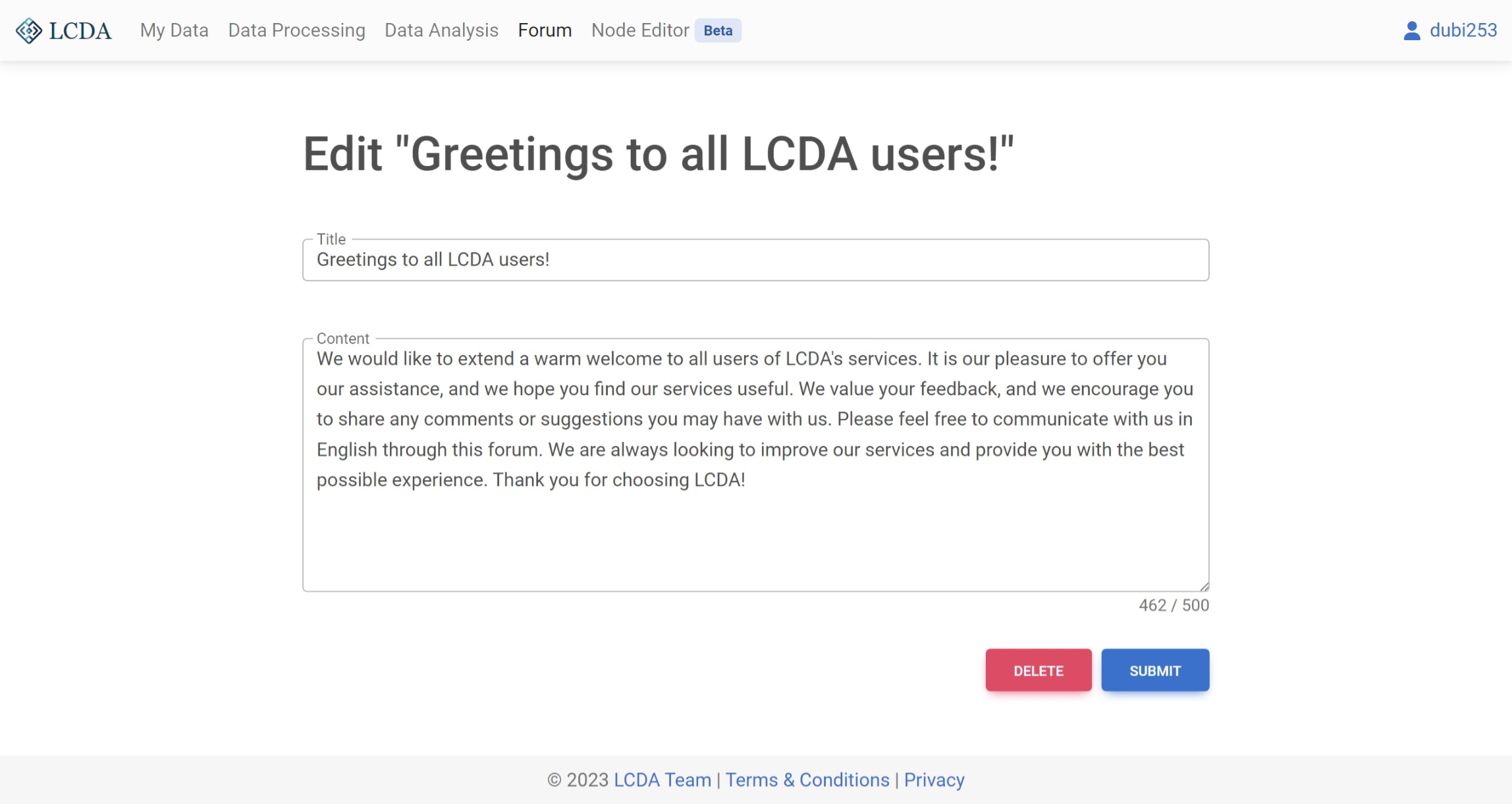Viewport: 1512px width, 804px height.
Task: Click the textarea resize handle
Action: pos(1204,583)
